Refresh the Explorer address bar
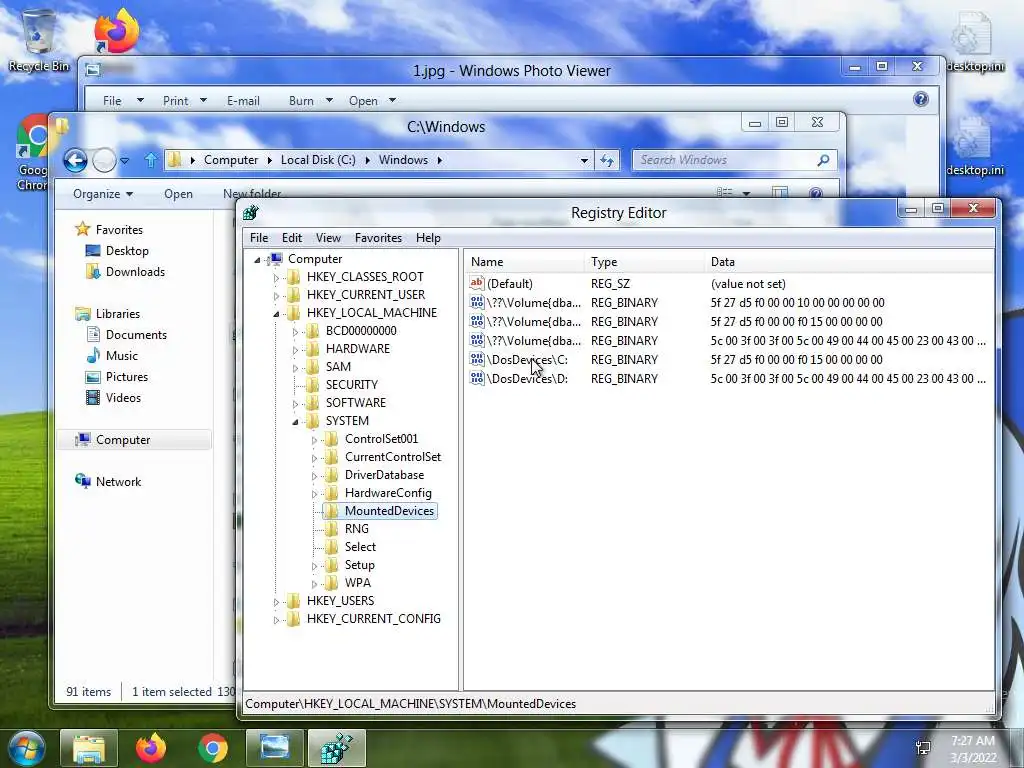Image resolution: width=1024 pixels, height=768 pixels. point(607,160)
